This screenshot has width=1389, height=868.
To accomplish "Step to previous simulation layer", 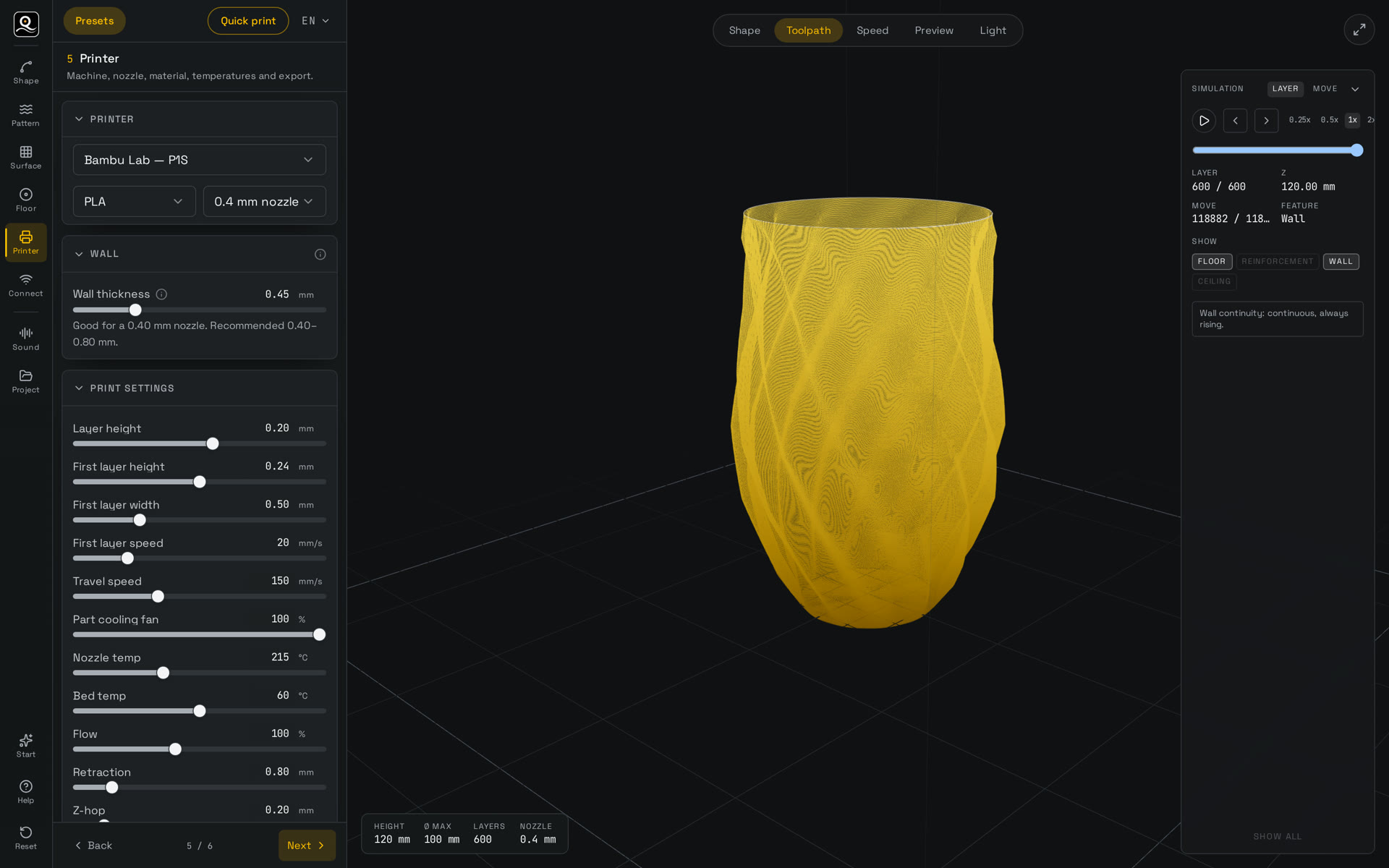I will (1235, 121).
